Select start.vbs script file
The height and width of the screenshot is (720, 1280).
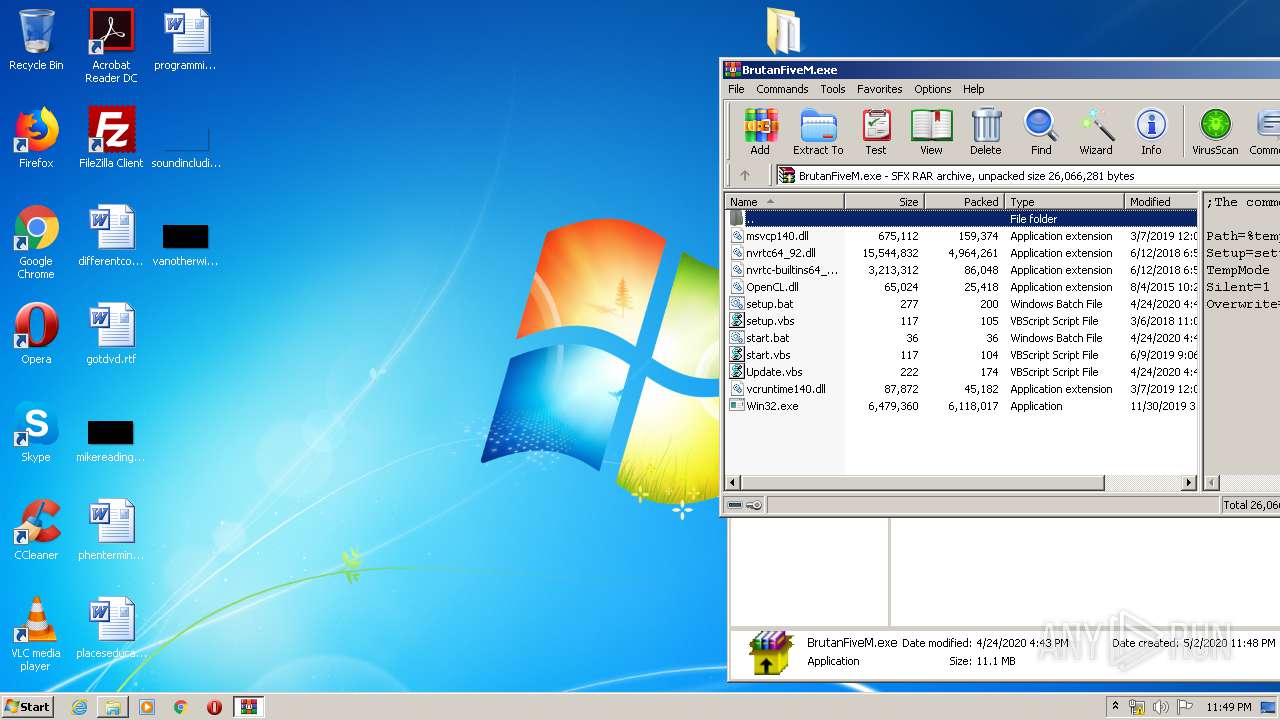point(961,355)
